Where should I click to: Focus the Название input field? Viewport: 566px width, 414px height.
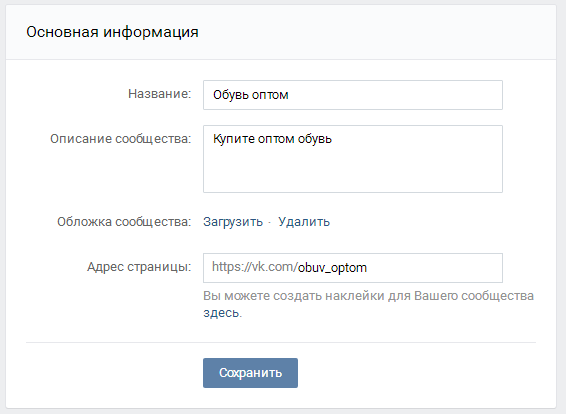(353, 95)
